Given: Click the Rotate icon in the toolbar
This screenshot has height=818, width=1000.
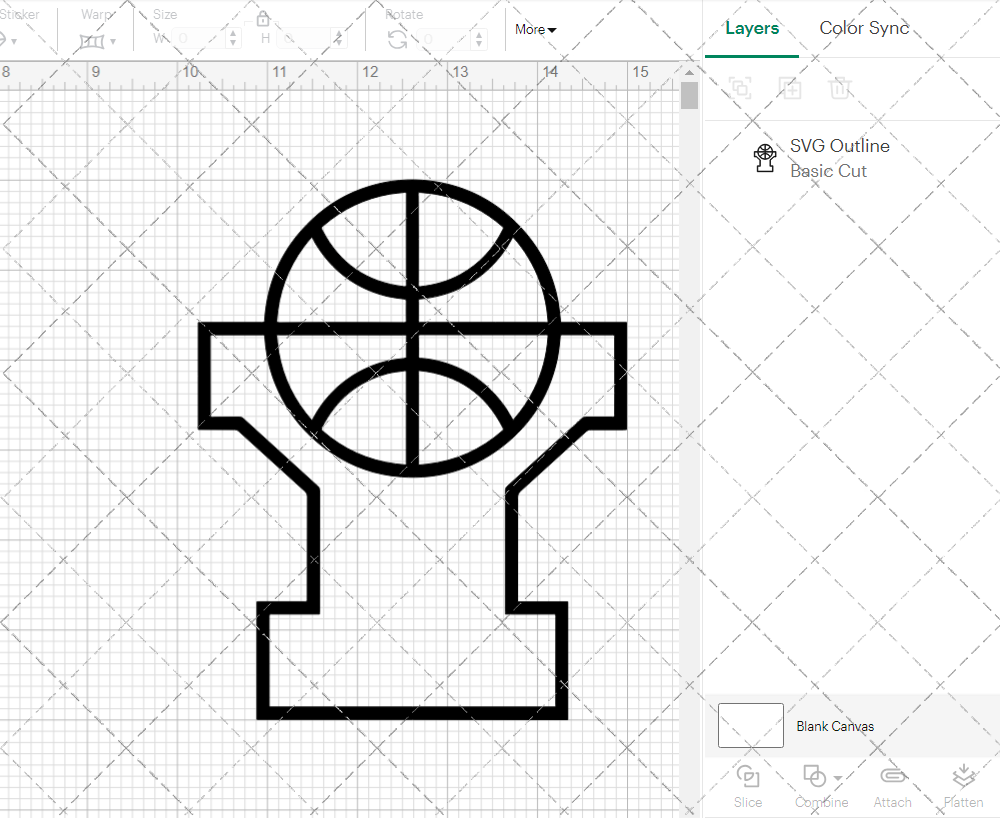Looking at the screenshot, I should pyautogui.click(x=397, y=39).
